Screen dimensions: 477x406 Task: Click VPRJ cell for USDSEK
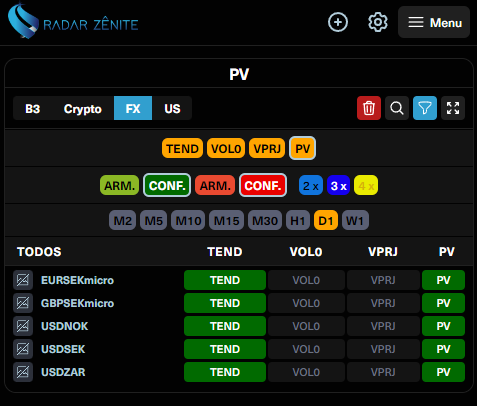pos(383,349)
